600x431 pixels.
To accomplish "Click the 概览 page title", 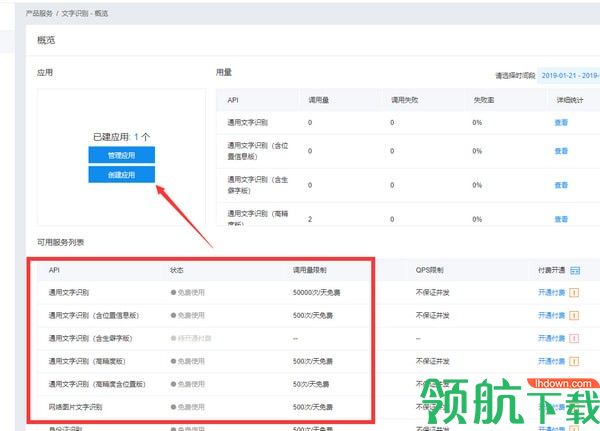I will click(x=46, y=40).
